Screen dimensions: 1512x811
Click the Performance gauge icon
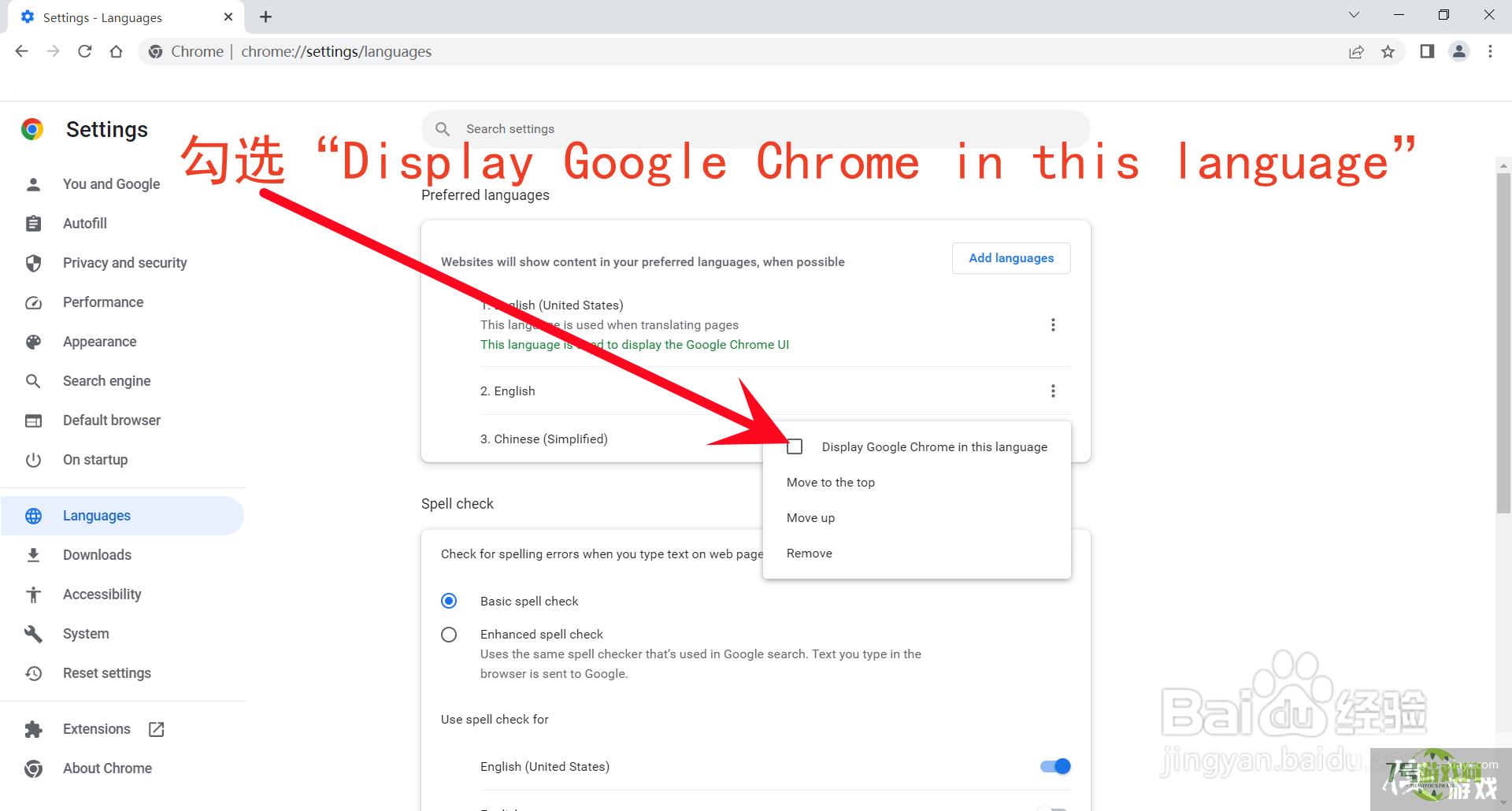point(33,302)
